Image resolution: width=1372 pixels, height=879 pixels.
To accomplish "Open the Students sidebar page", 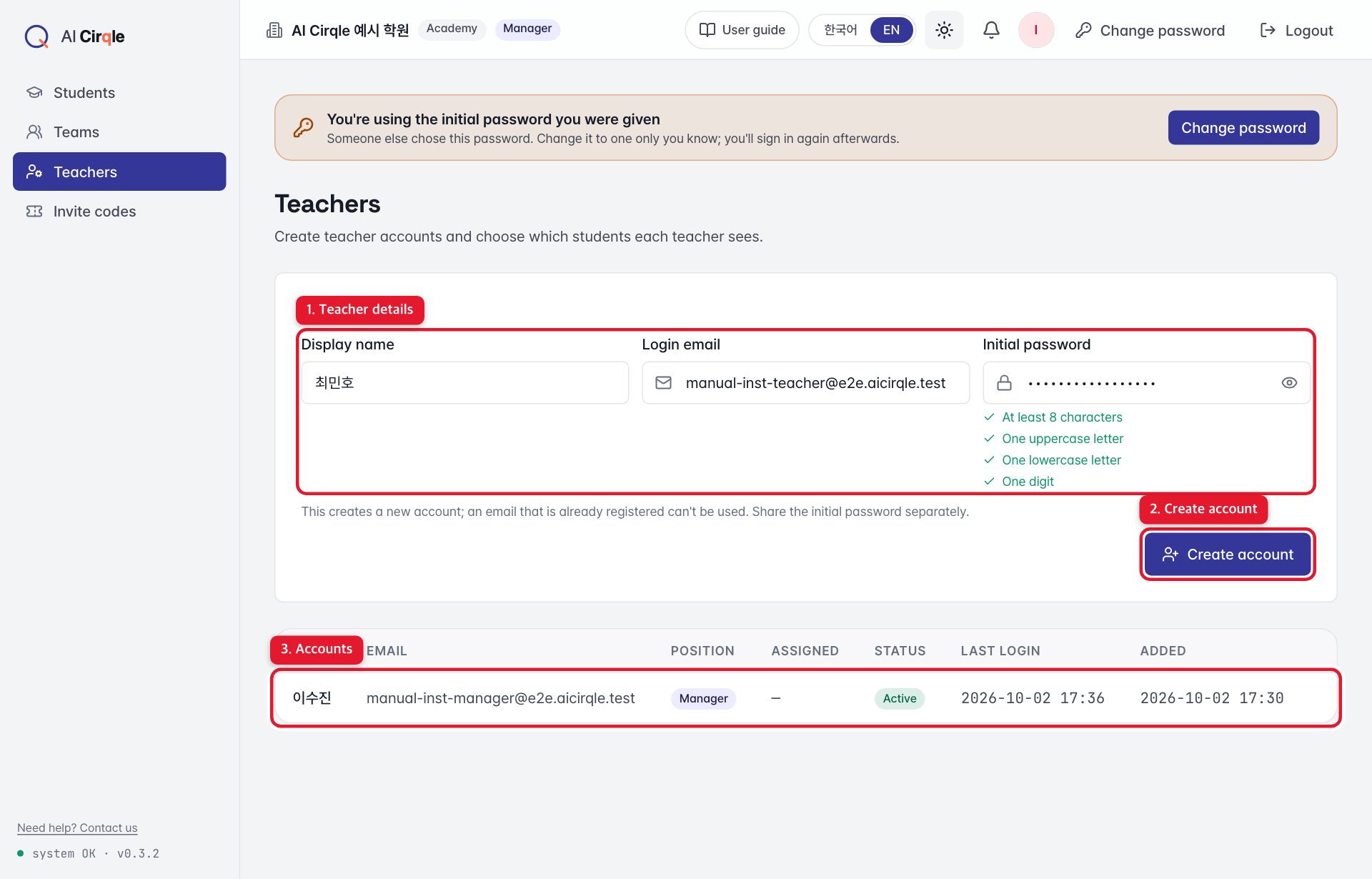I will (x=119, y=93).
